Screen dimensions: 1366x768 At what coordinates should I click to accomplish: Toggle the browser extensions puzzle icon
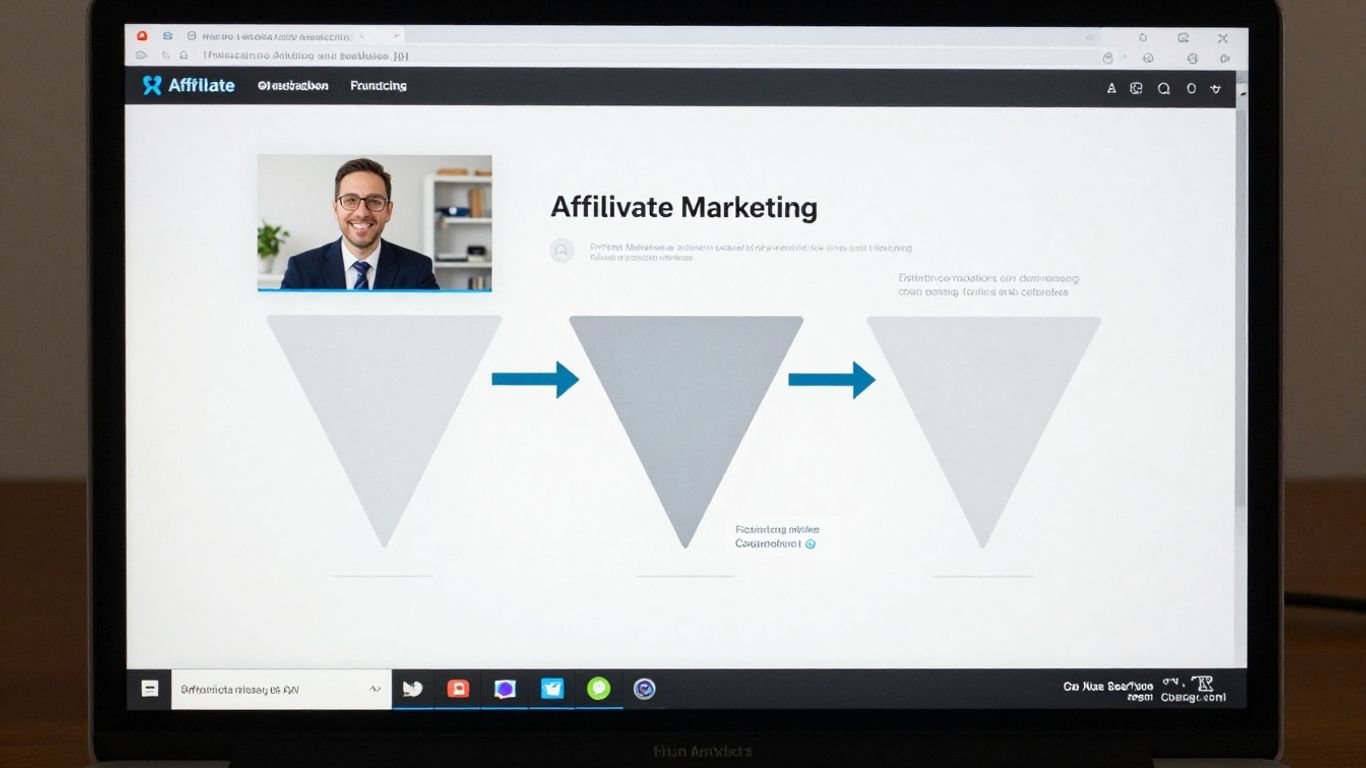(x=1149, y=57)
